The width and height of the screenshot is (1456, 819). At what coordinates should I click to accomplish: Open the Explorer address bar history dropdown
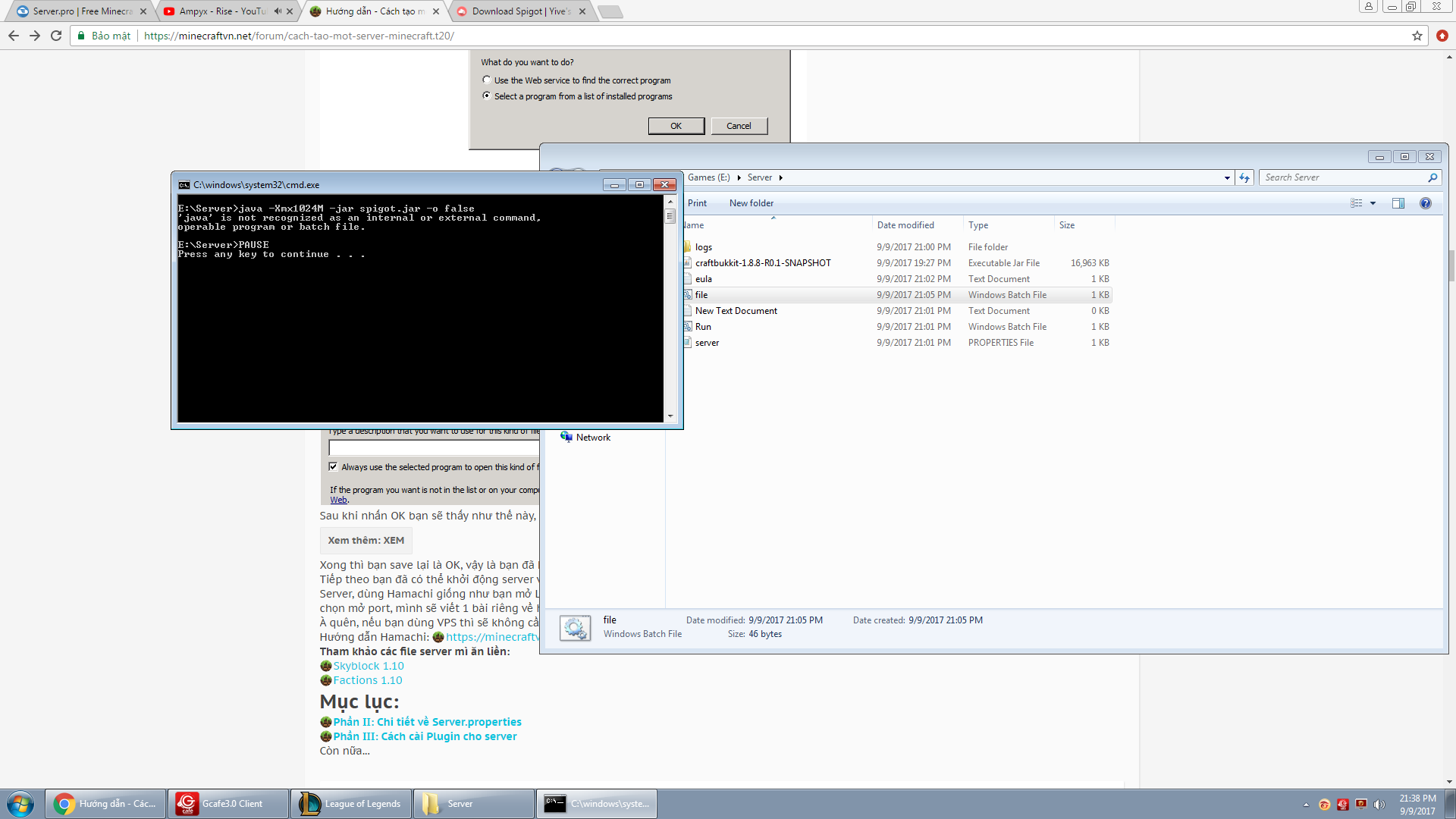(1227, 177)
